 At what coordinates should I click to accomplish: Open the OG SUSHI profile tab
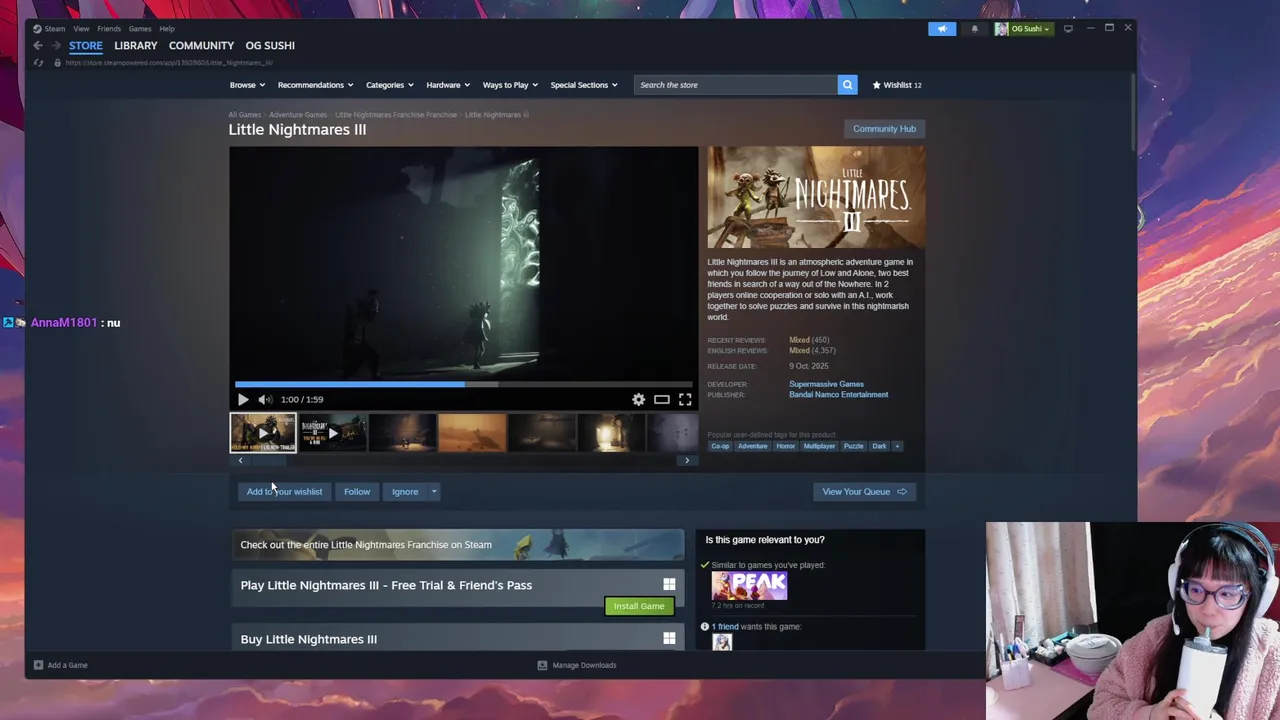270,45
